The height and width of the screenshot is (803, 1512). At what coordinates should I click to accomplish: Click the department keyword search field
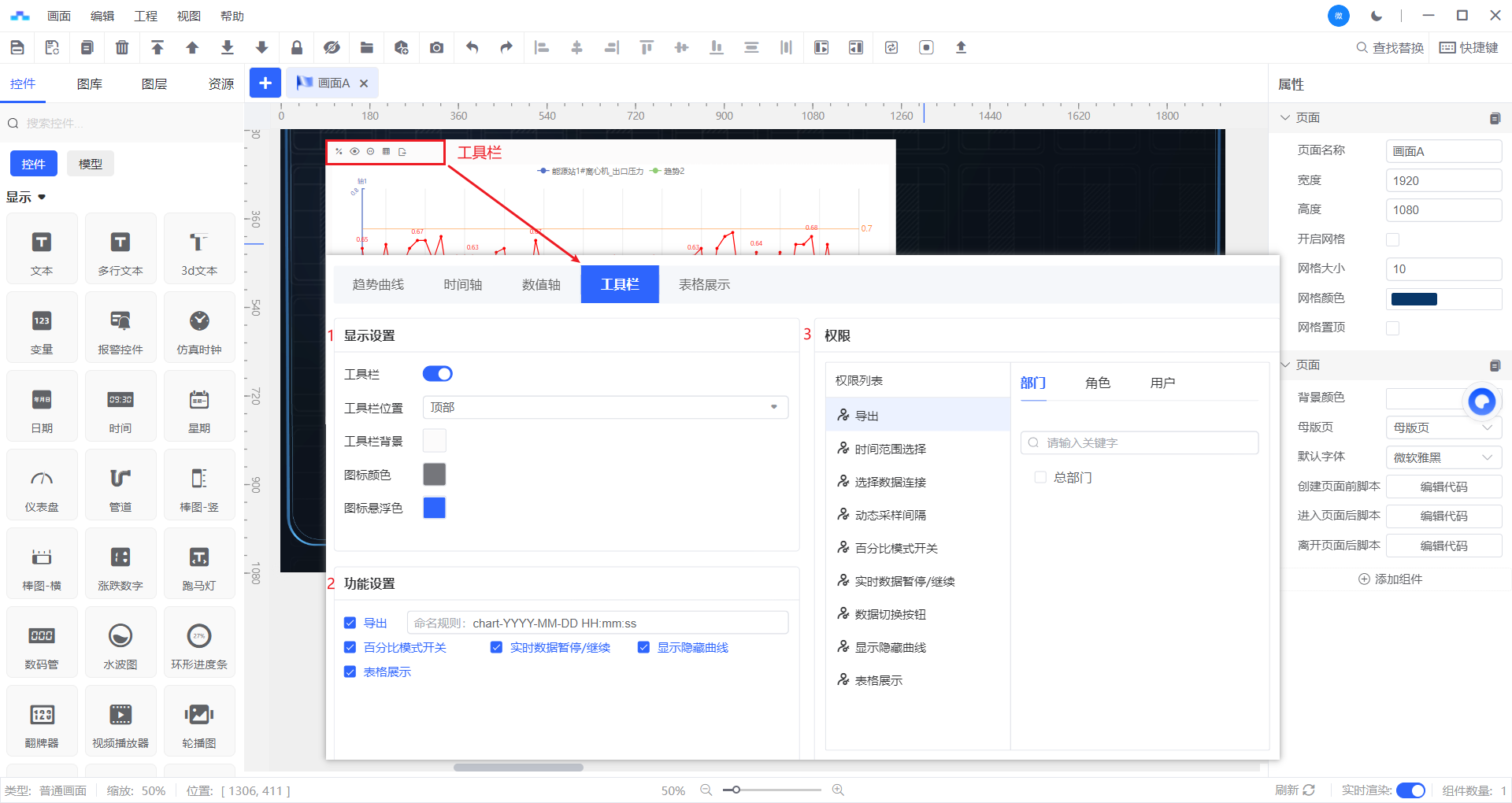[x=1140, y=442]
